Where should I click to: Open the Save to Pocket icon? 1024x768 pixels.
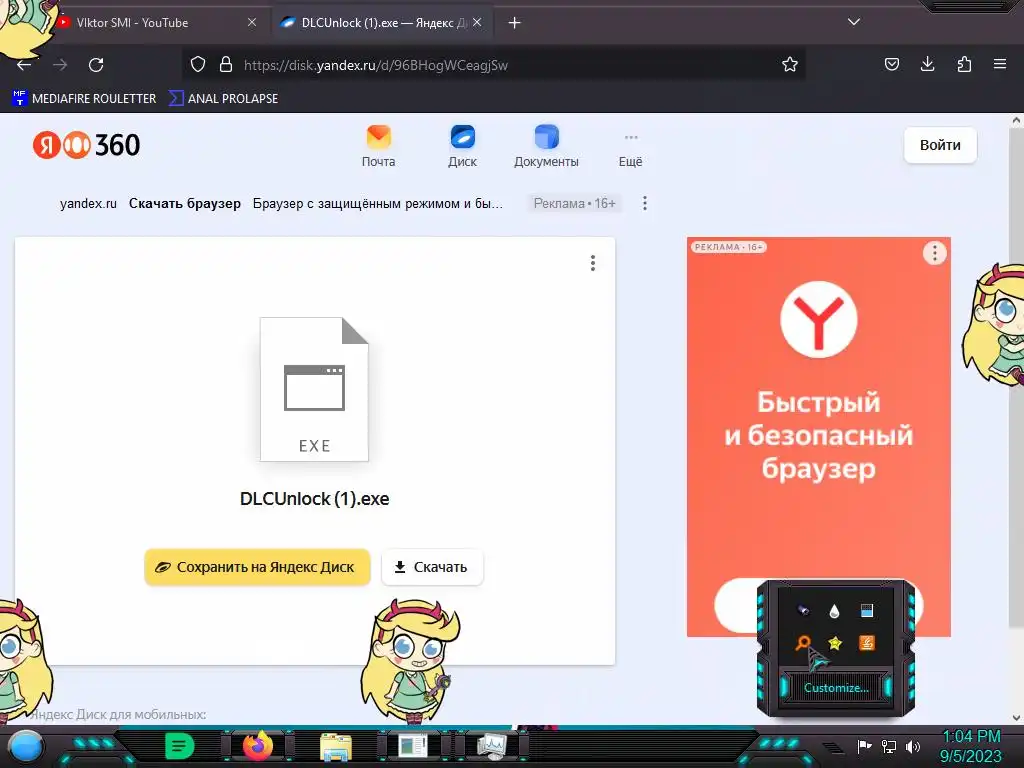pos(891,64)
